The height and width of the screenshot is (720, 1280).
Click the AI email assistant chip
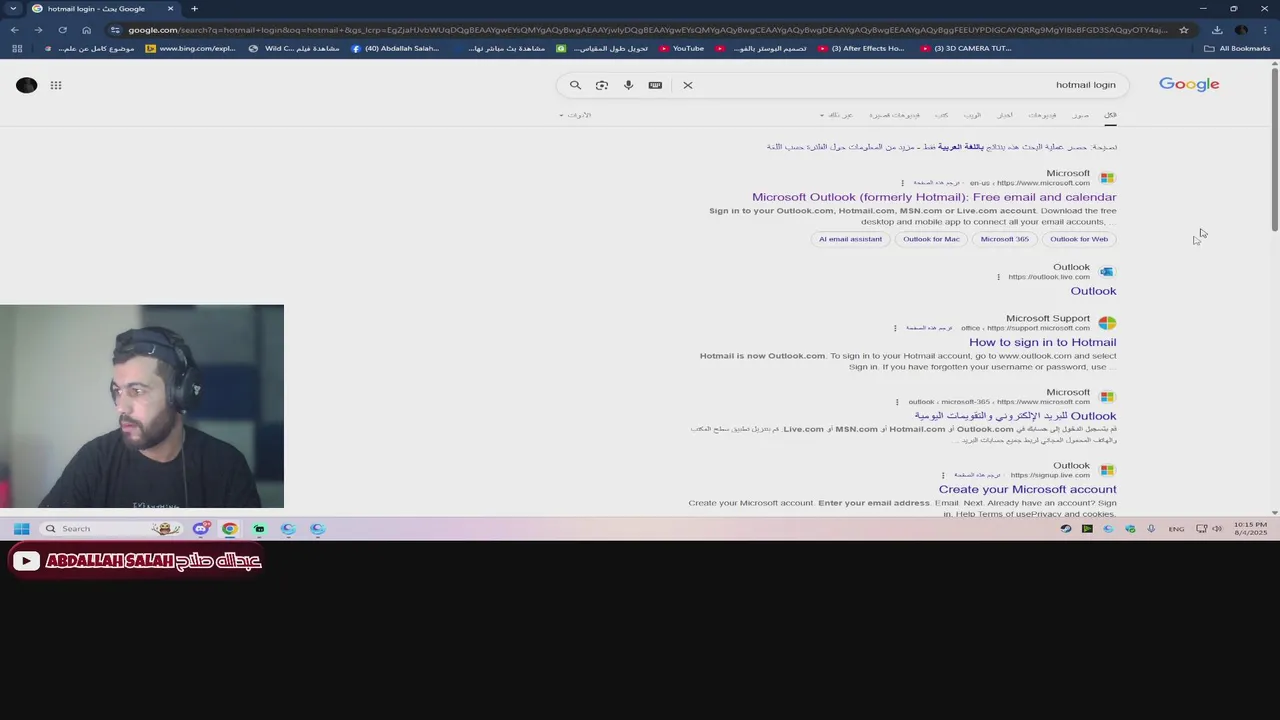coord(850,239)
